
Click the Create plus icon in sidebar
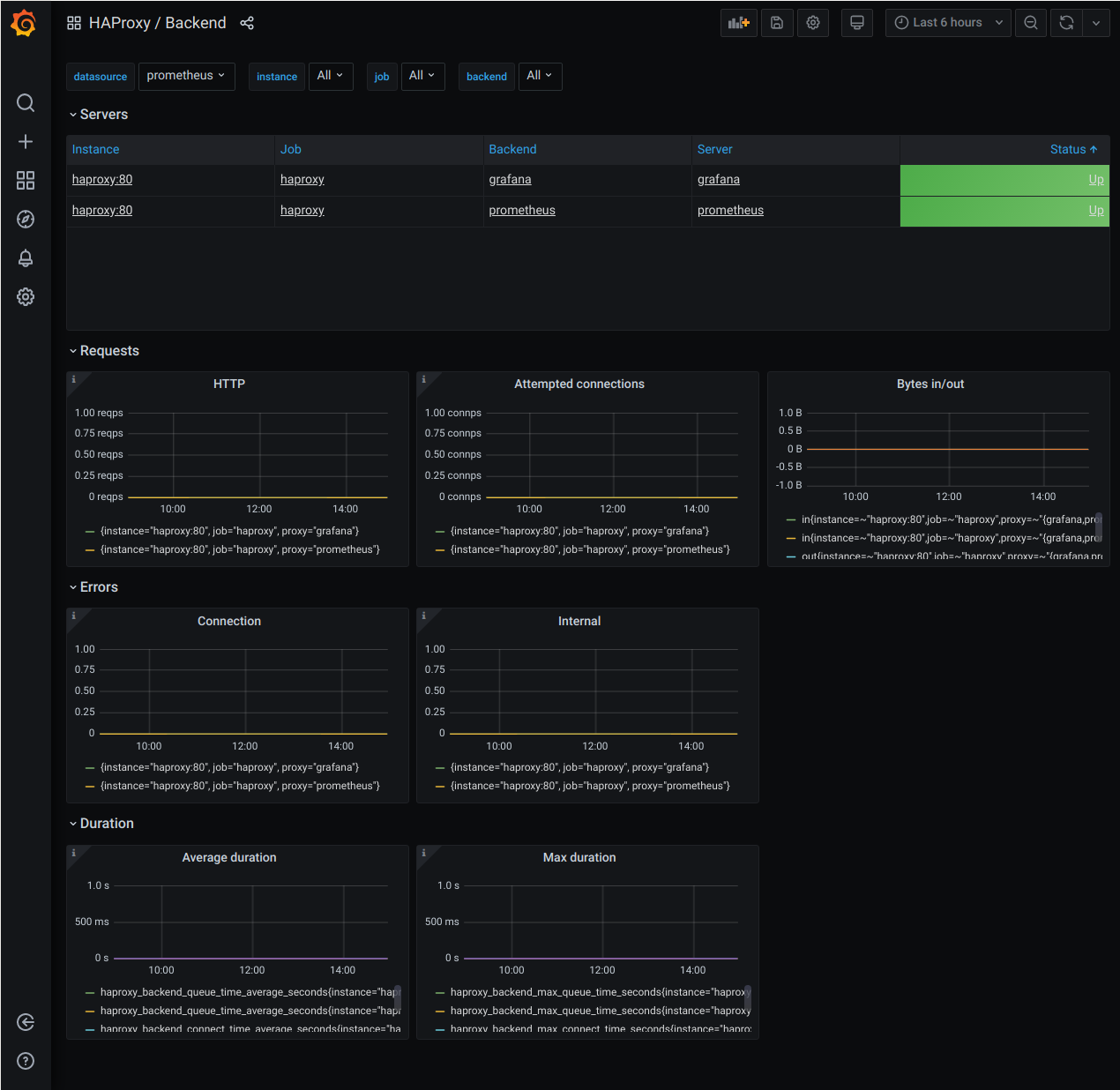26,142
